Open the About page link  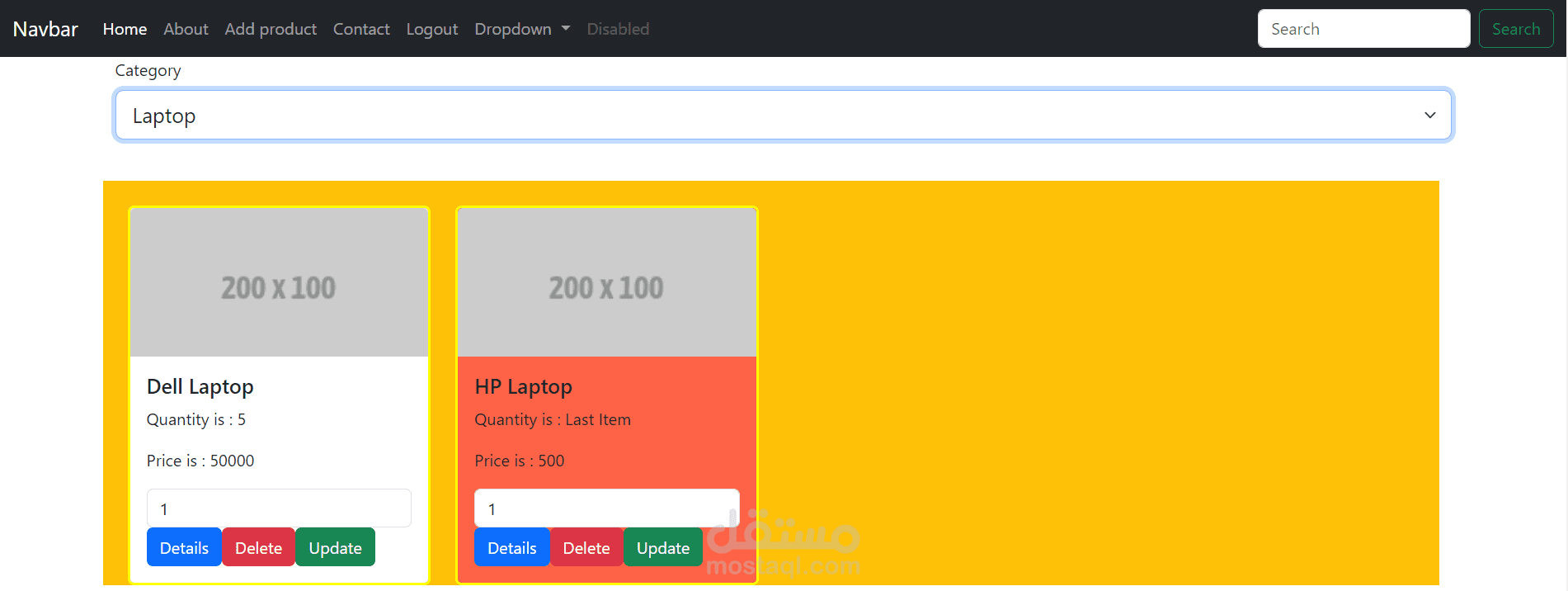[x=186, y=29]
